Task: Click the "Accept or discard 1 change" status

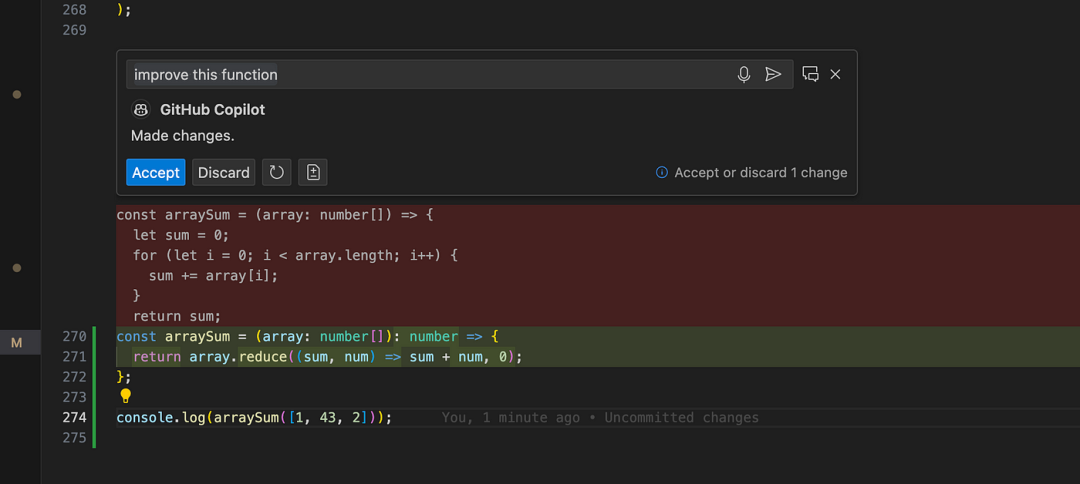Action: coord(760,172)
